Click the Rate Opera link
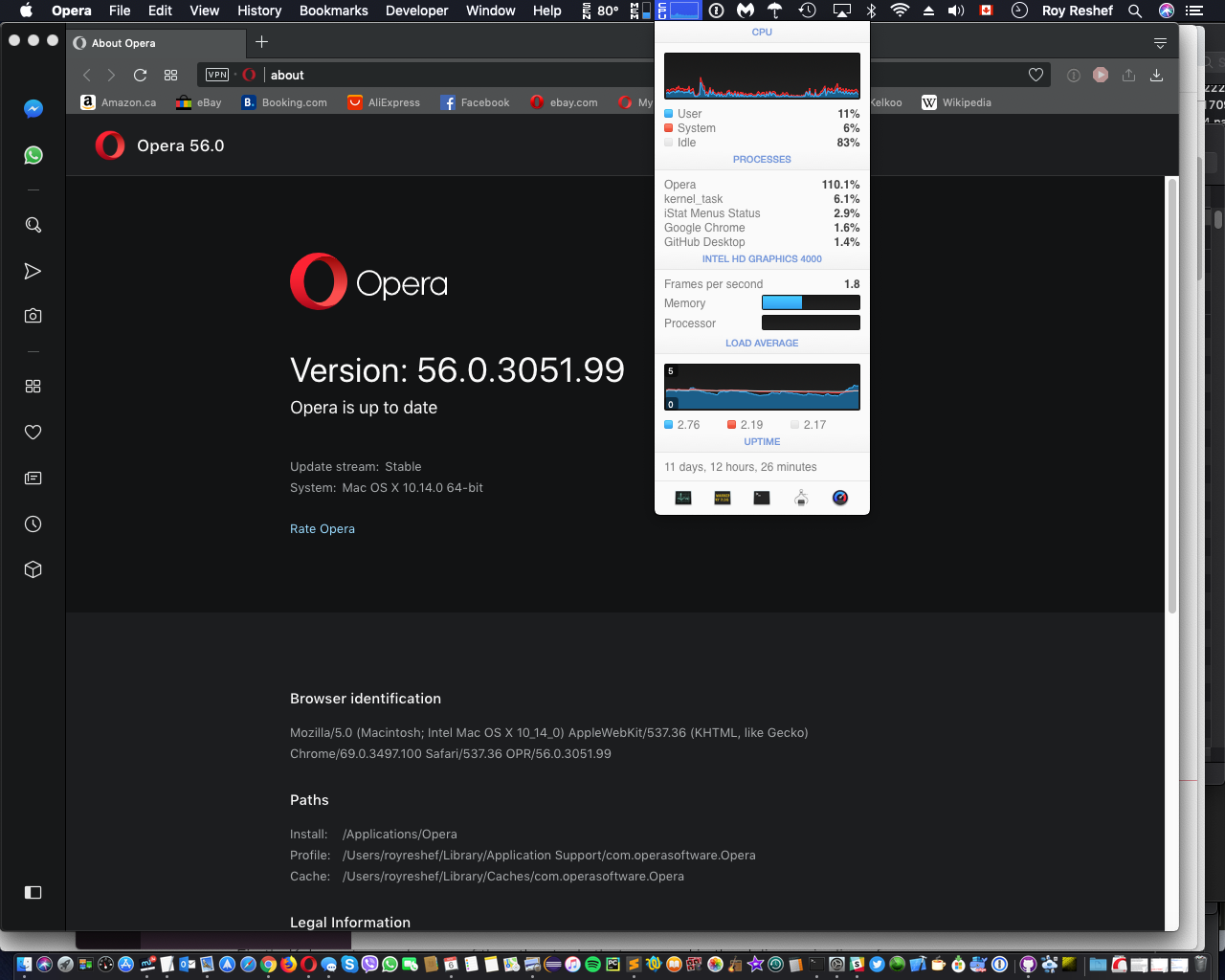 pos(323,528)
